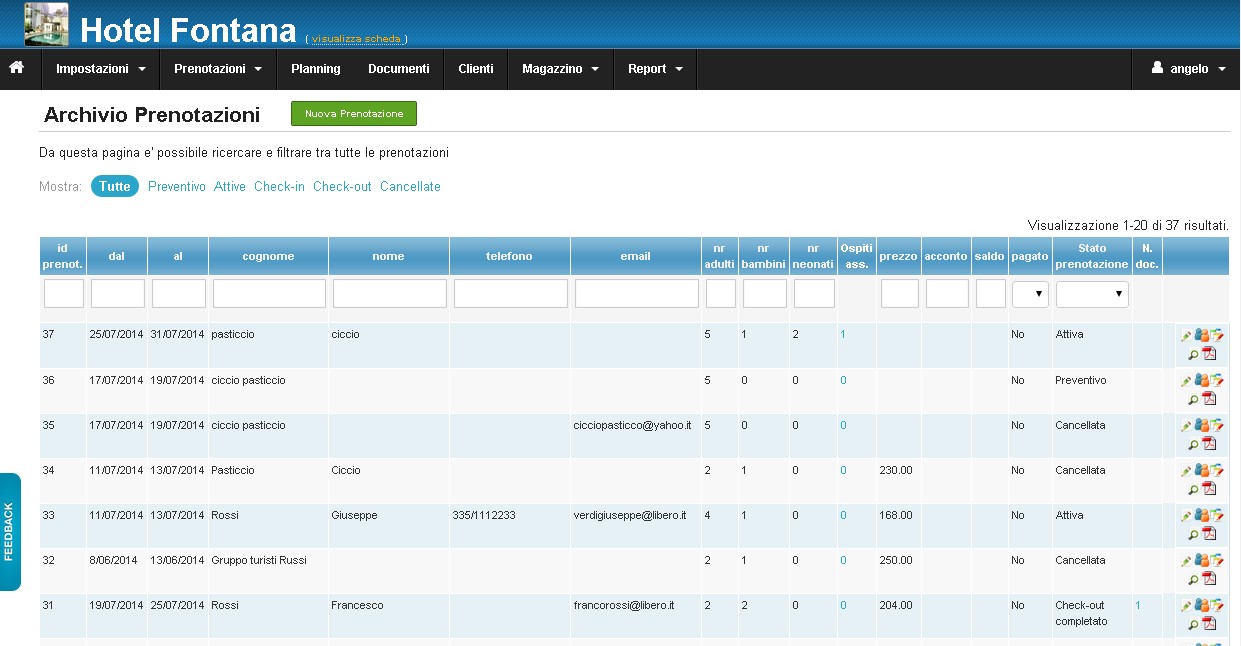Open the angelo user dropdown
Image resolution: width=1241 pixels, height=646 pixels.
[x=1188, y=69]
